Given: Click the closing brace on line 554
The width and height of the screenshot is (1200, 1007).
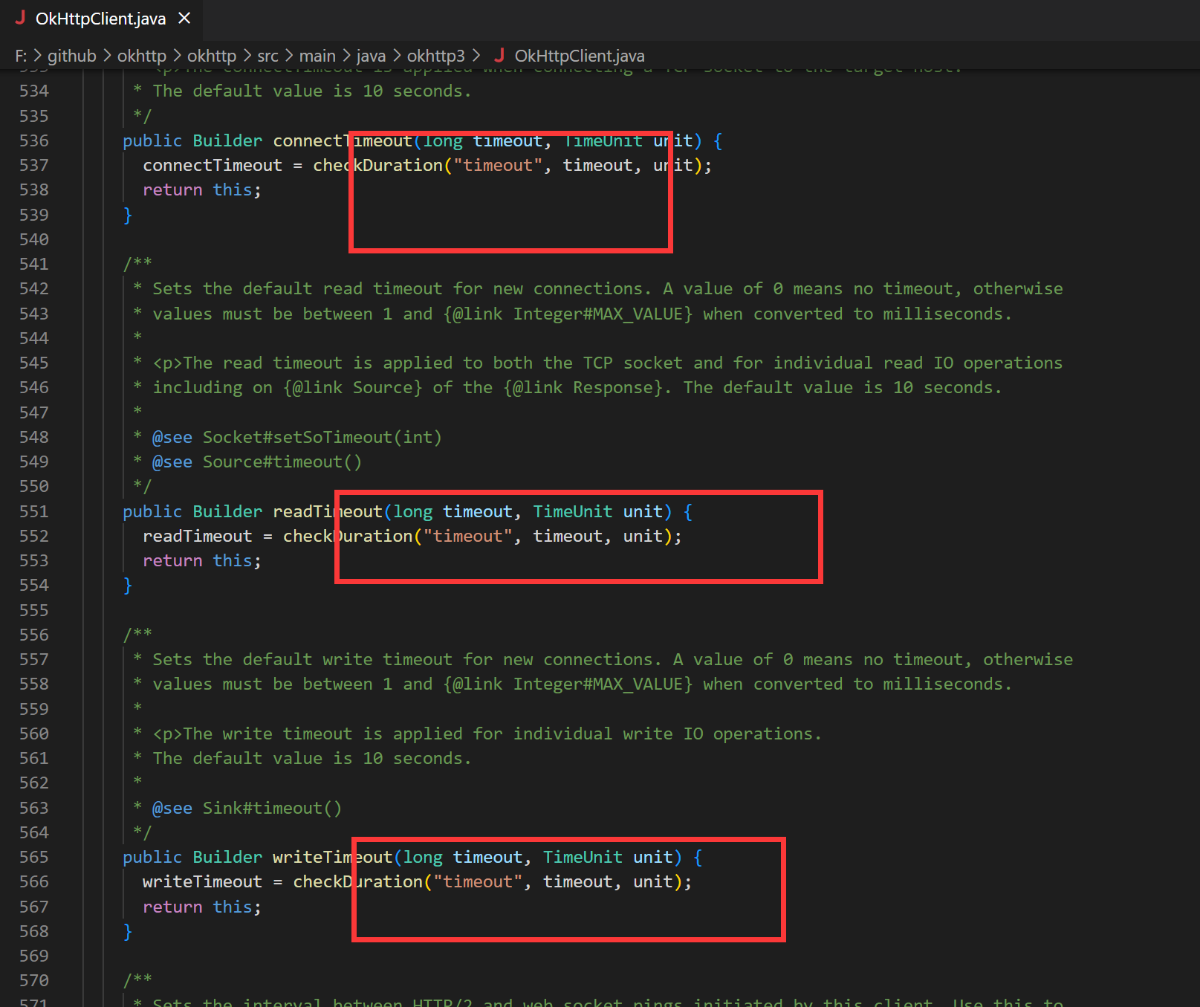Looking at the screenshot, I should pos(127,585).
